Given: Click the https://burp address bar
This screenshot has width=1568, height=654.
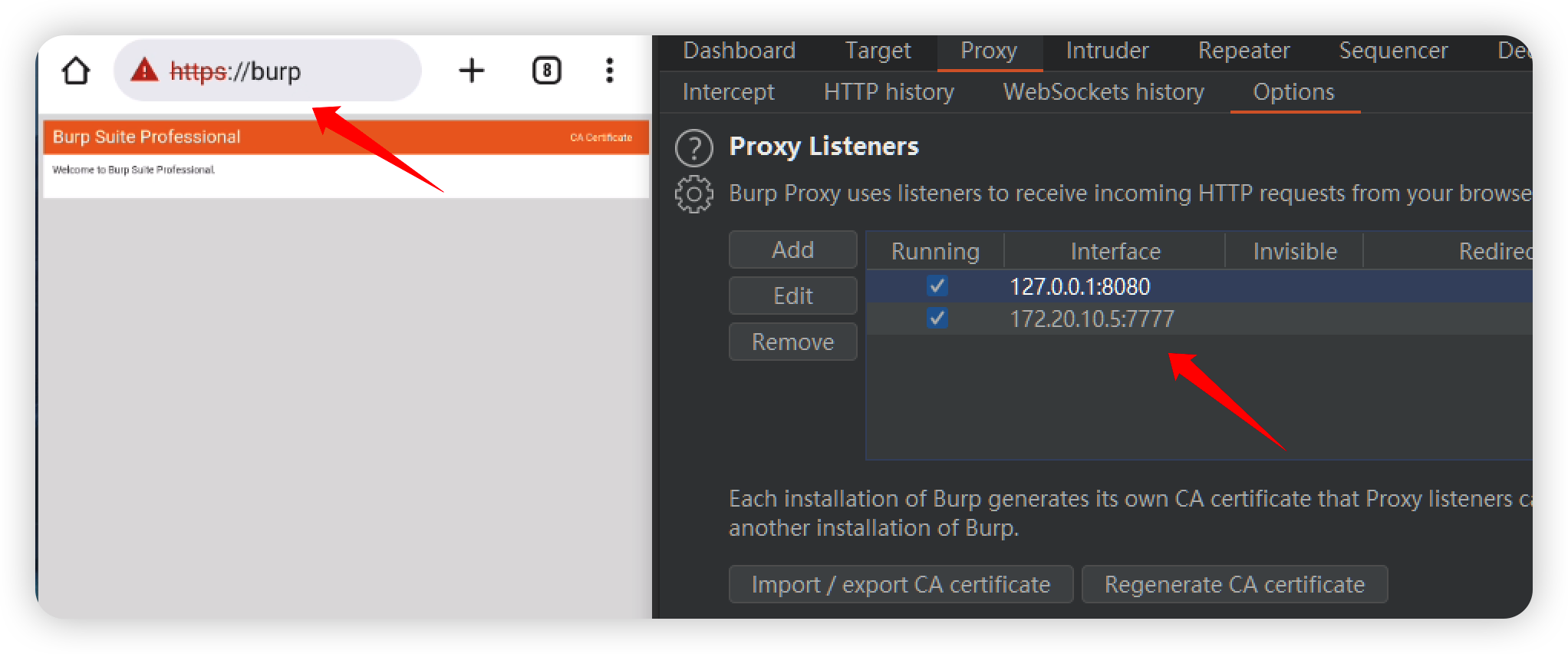Looking at the screenshot, I should 268,71.
